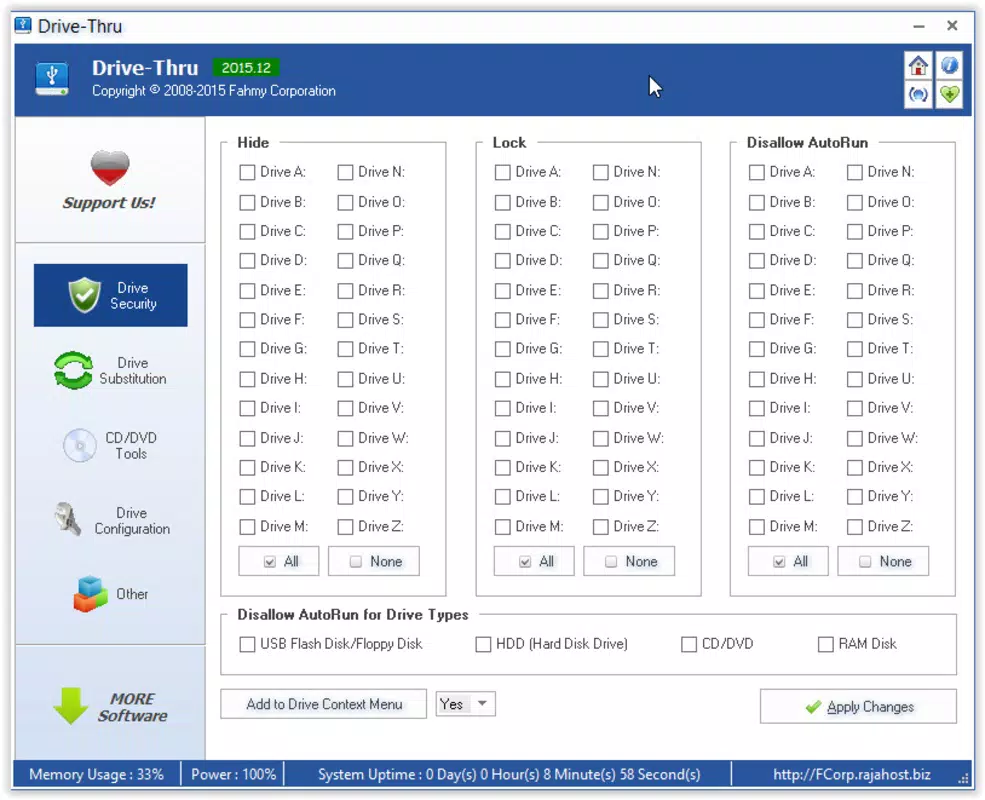The height and width of the screenshot is (800, 985).
Task: Click the red Support Us heart
Action: tap(110, 168)
